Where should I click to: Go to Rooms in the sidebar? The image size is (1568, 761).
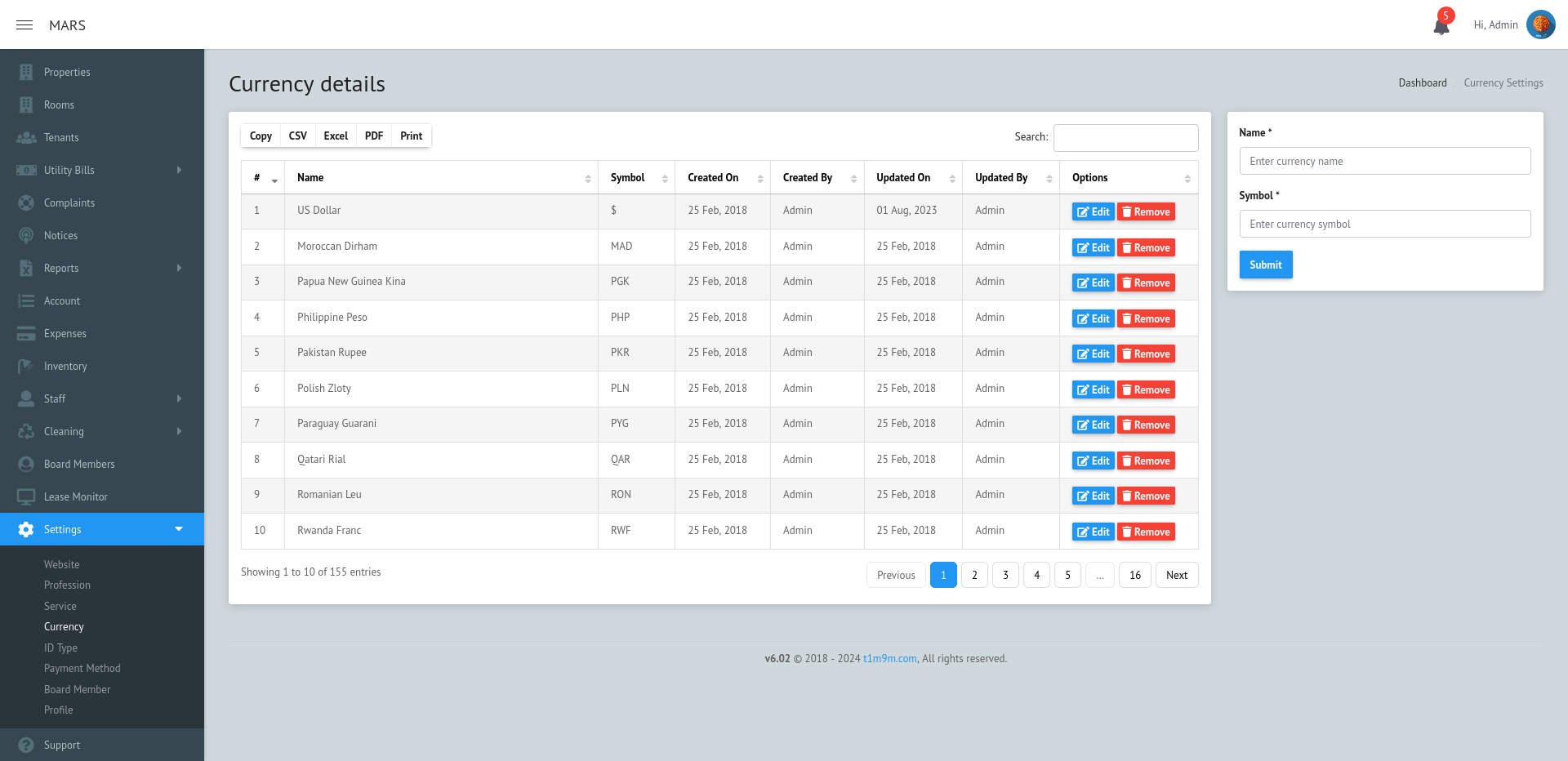coord(102,105)
